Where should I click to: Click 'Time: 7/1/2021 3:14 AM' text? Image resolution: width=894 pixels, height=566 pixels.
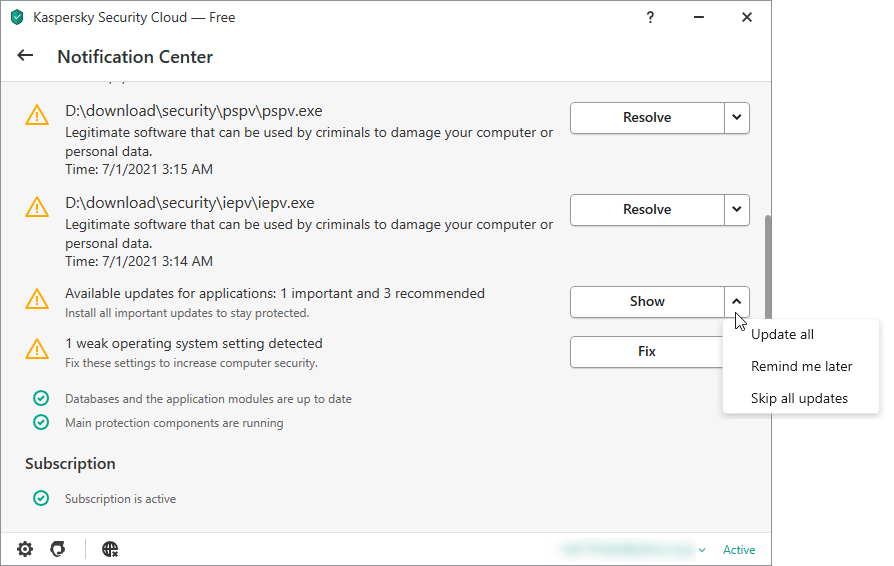point(139,261)
